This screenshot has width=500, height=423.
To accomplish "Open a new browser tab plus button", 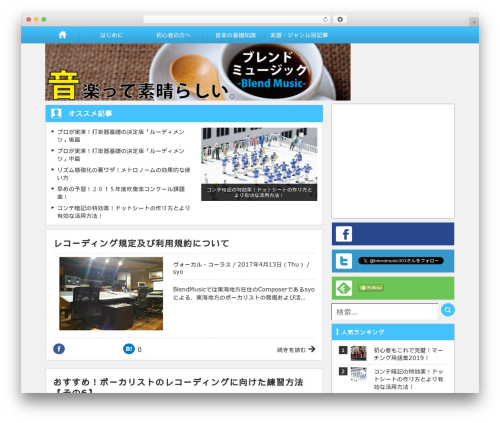I will tap(474, 22).
